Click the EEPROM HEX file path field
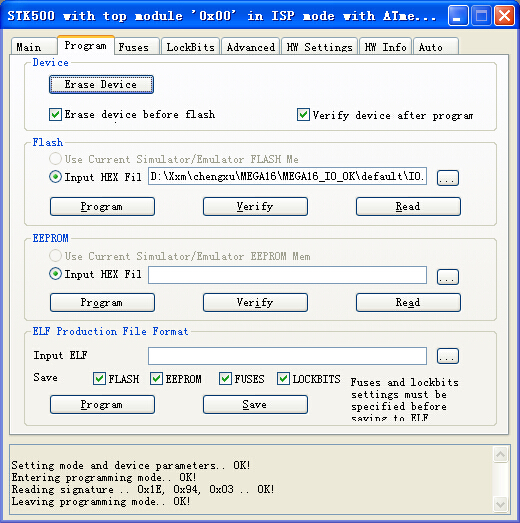Image resolution: width=520 pixels, height=523 pixels. [x=287, y=275]
